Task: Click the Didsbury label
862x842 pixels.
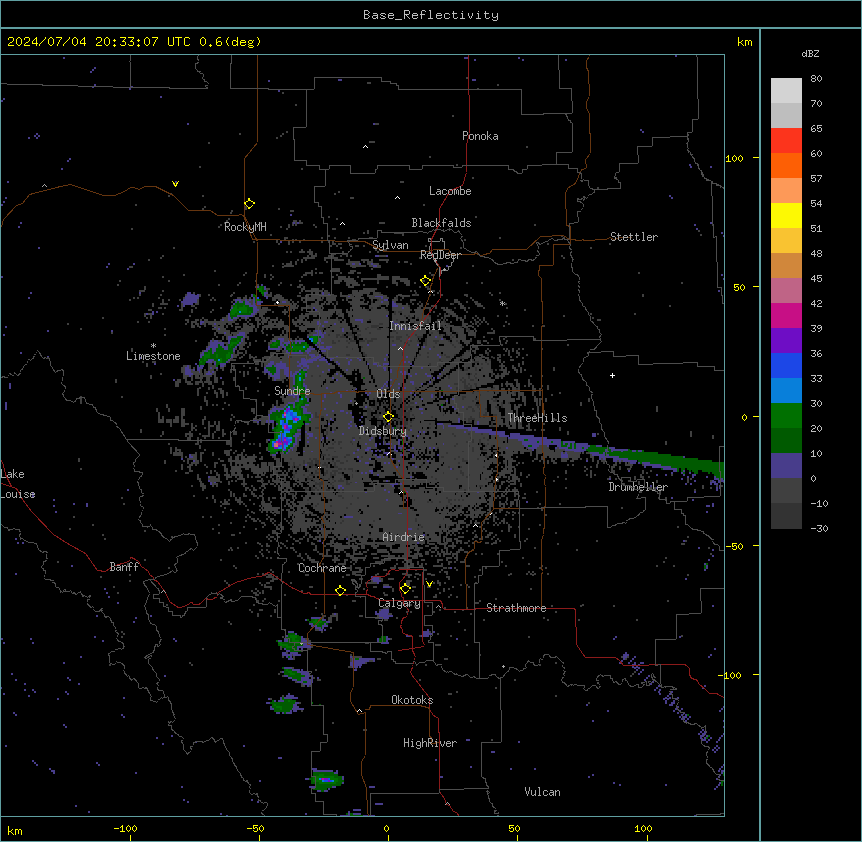Action: pyautogui.click(x=383, y=431)
